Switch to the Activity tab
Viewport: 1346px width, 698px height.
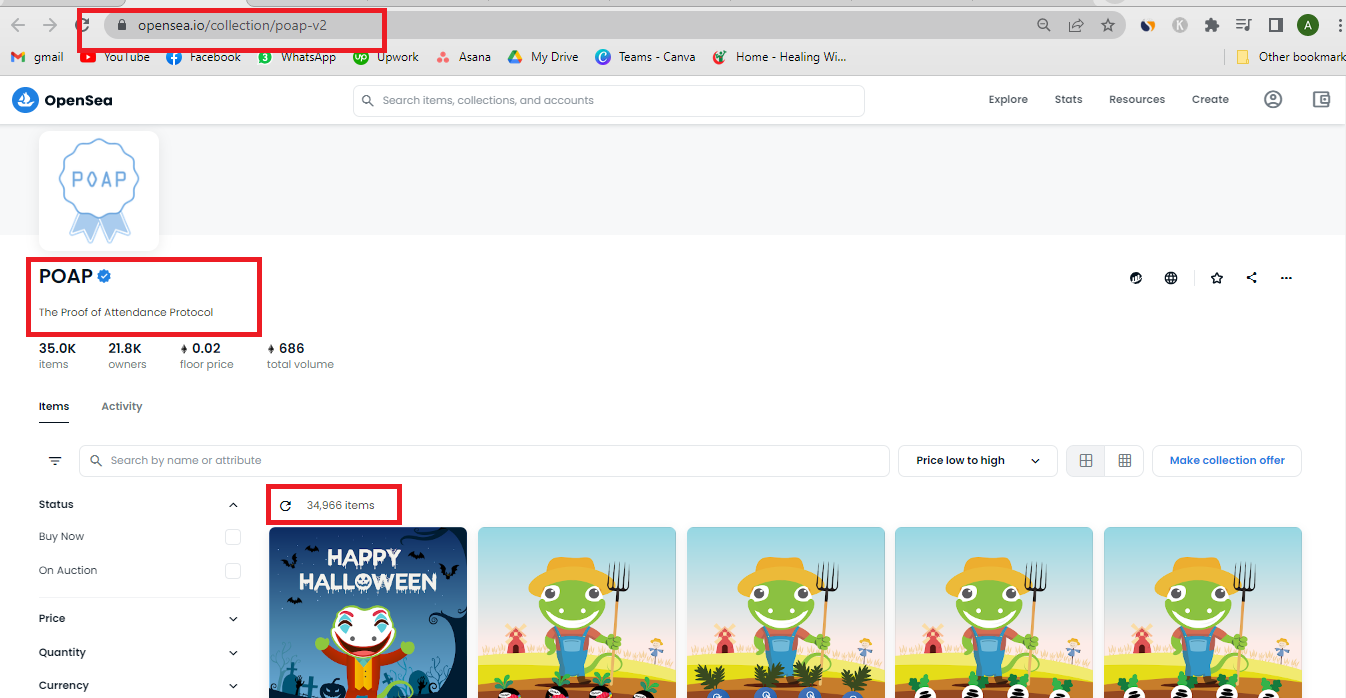coord(122,407)
